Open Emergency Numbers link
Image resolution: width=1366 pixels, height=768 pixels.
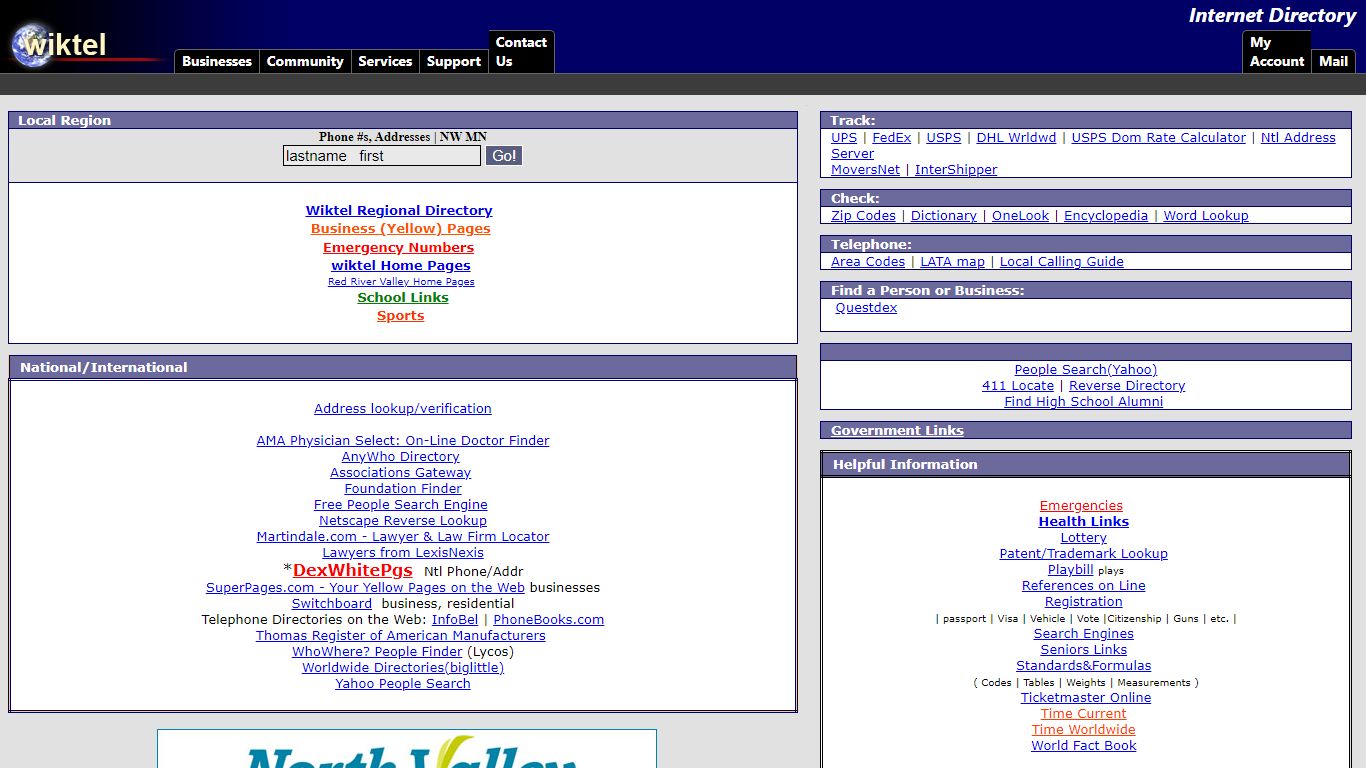[398, 248]
